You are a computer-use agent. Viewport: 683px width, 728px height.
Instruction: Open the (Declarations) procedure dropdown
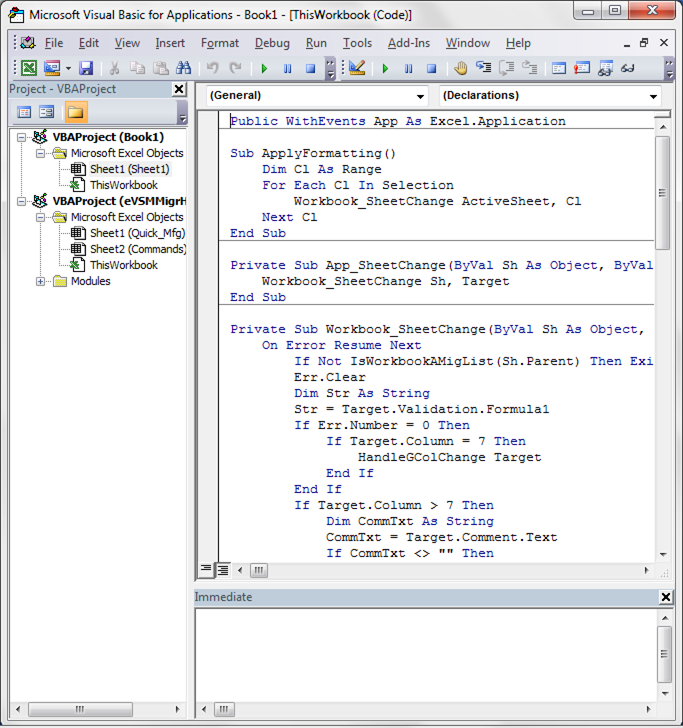[x=653, y=96]
